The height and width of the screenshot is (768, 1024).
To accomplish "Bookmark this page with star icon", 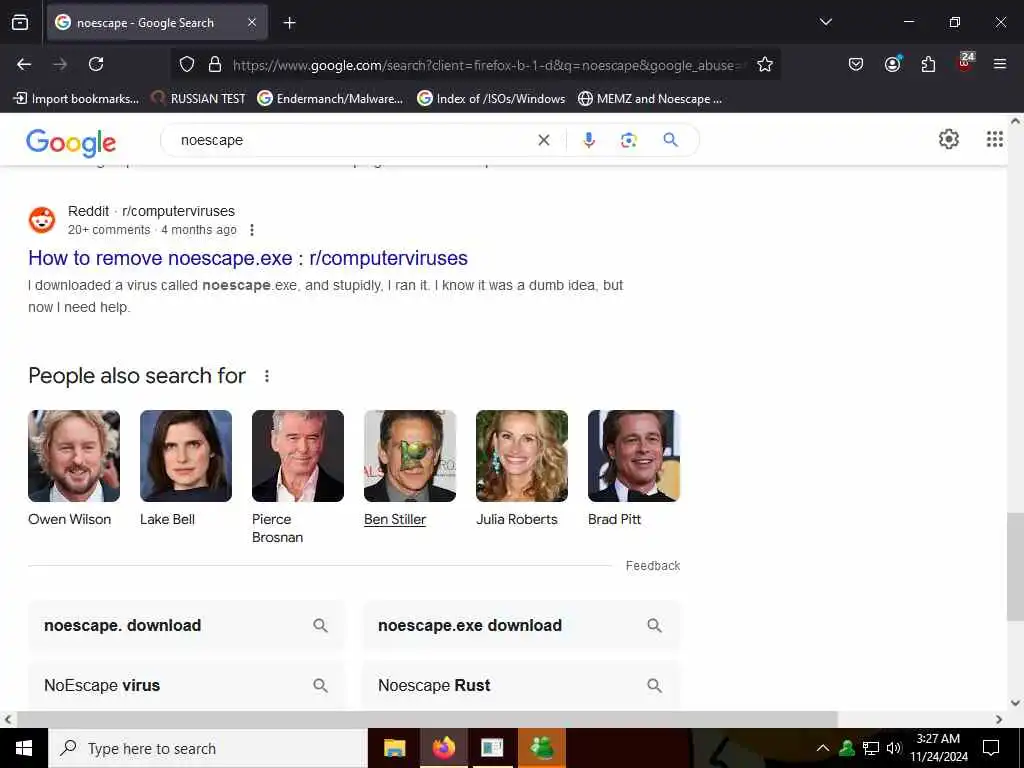I will coord(765,64).
